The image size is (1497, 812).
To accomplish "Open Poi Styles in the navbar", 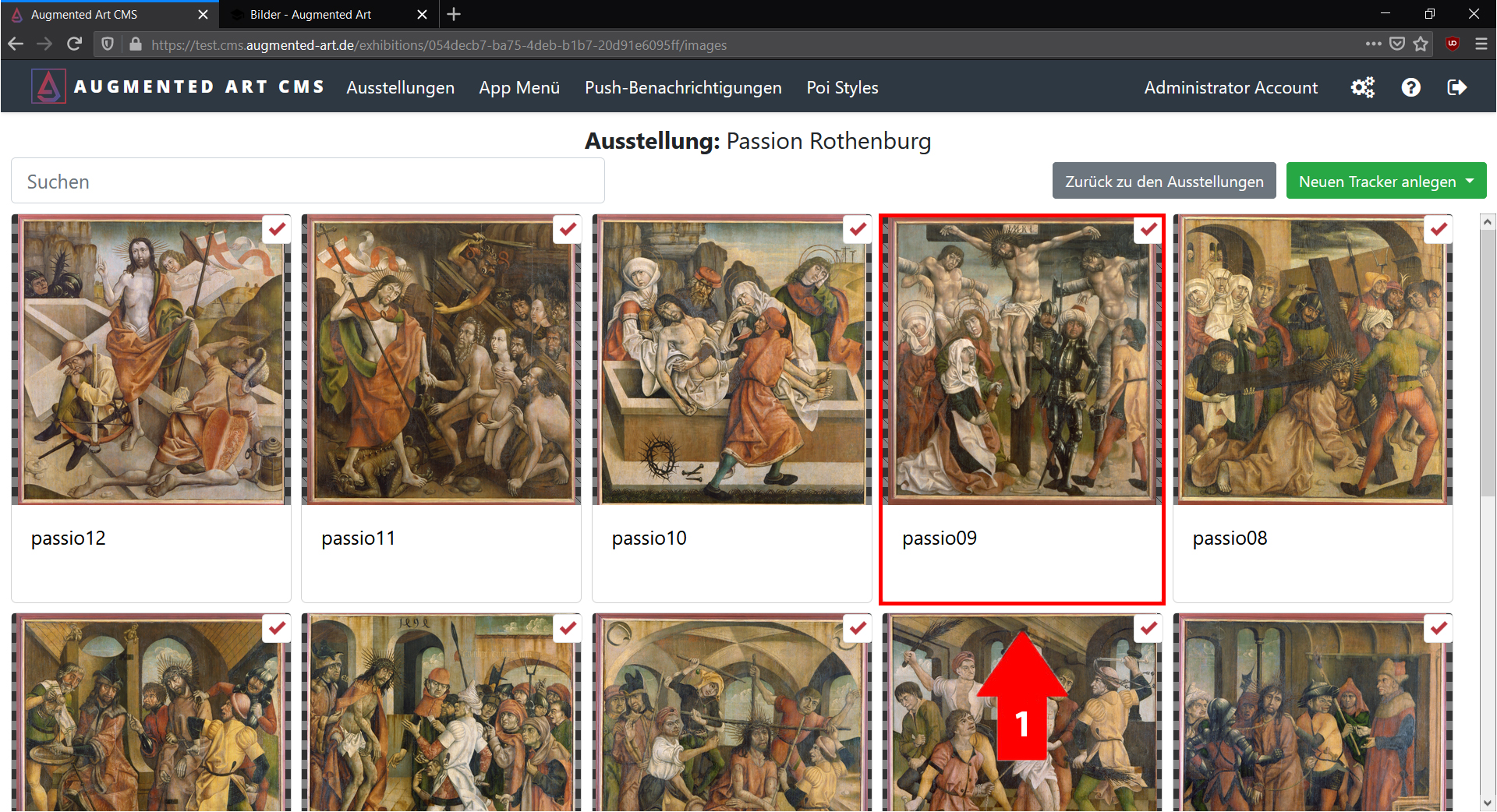I will click(842, 87).
